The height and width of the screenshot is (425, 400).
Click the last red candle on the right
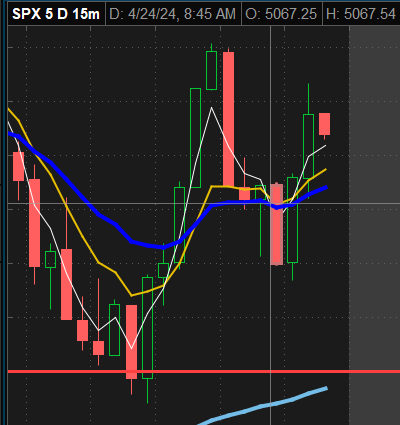[x=324, y=124]
